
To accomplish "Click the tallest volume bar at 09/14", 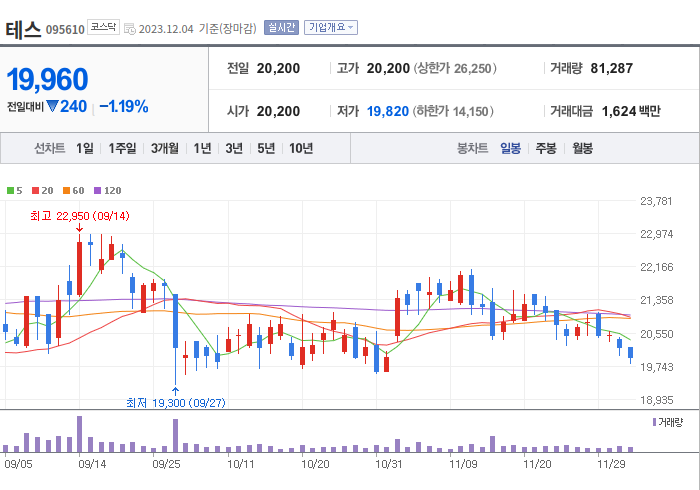I will click(x=79, y=434).
